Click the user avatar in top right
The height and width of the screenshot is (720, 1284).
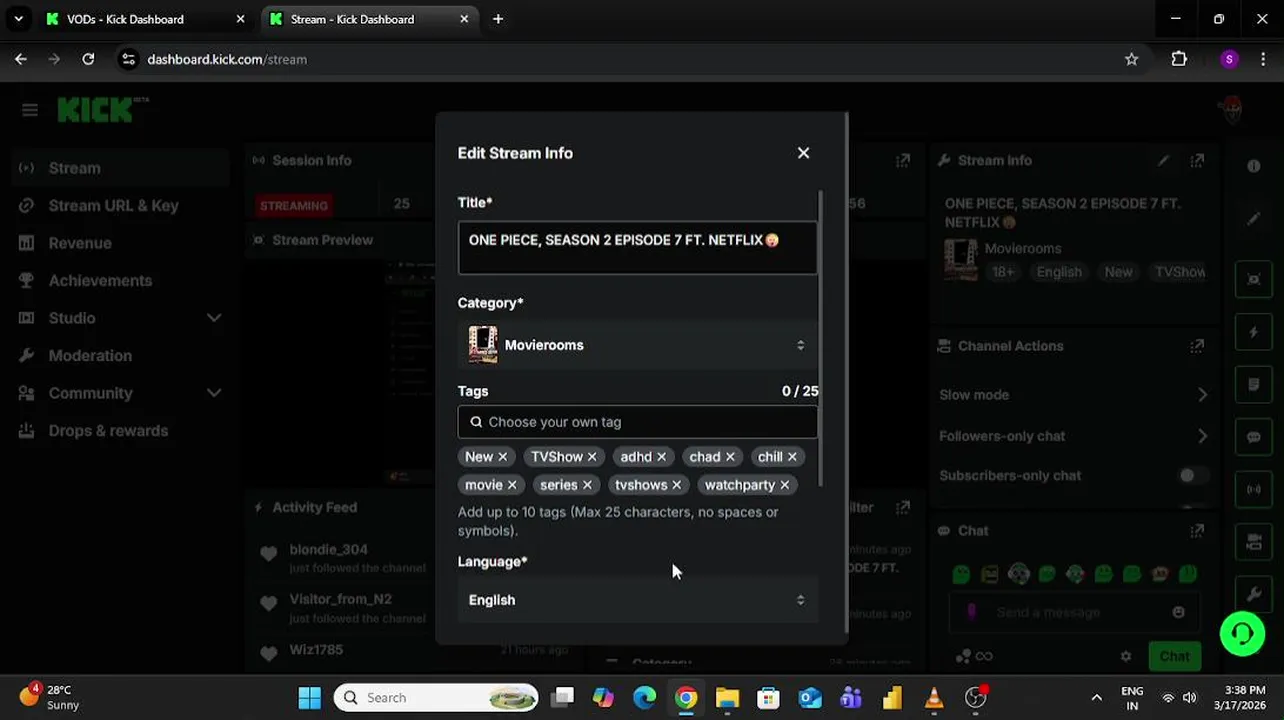(1232, 108)
